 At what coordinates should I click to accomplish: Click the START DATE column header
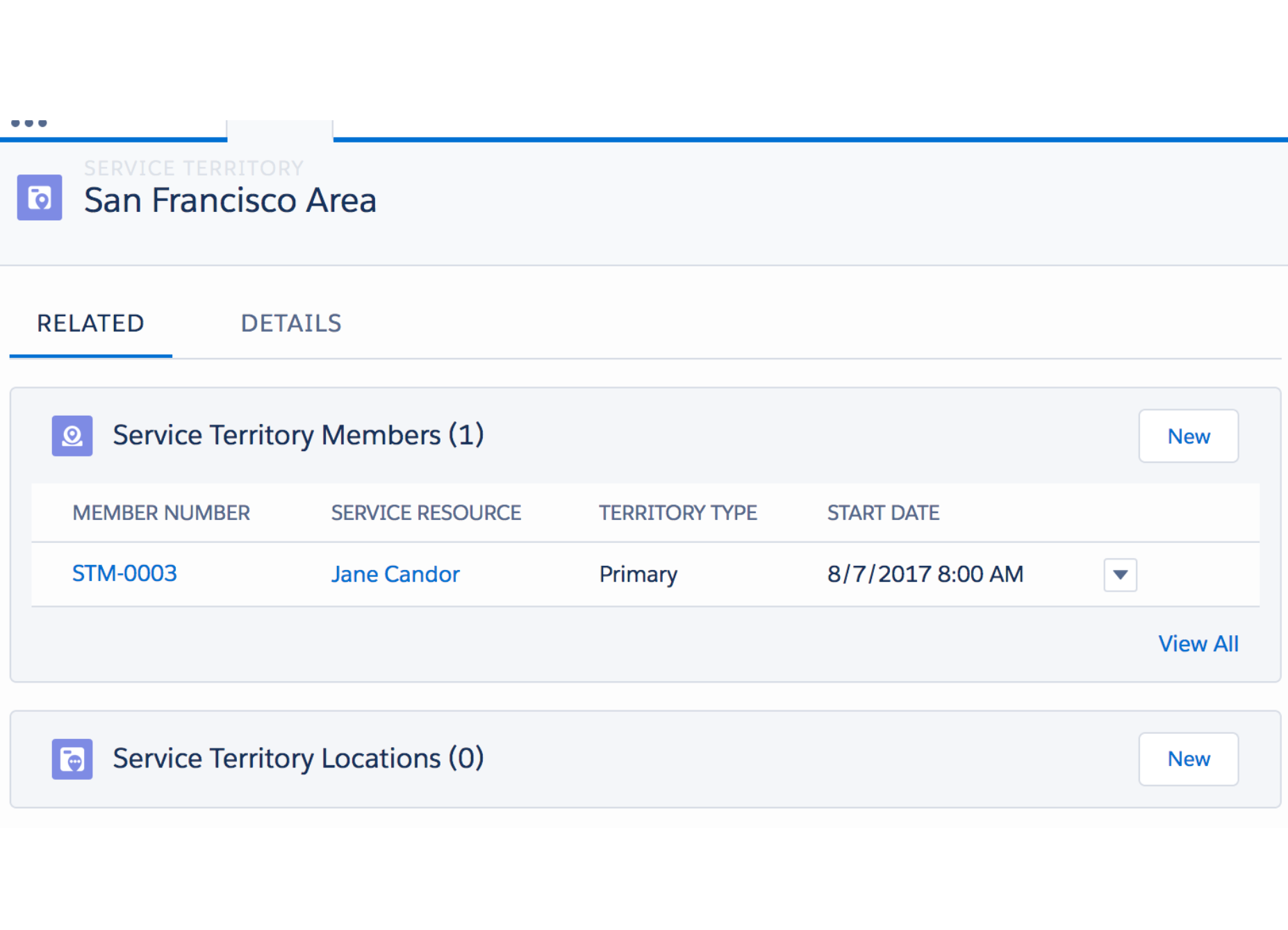click(883, 513)
